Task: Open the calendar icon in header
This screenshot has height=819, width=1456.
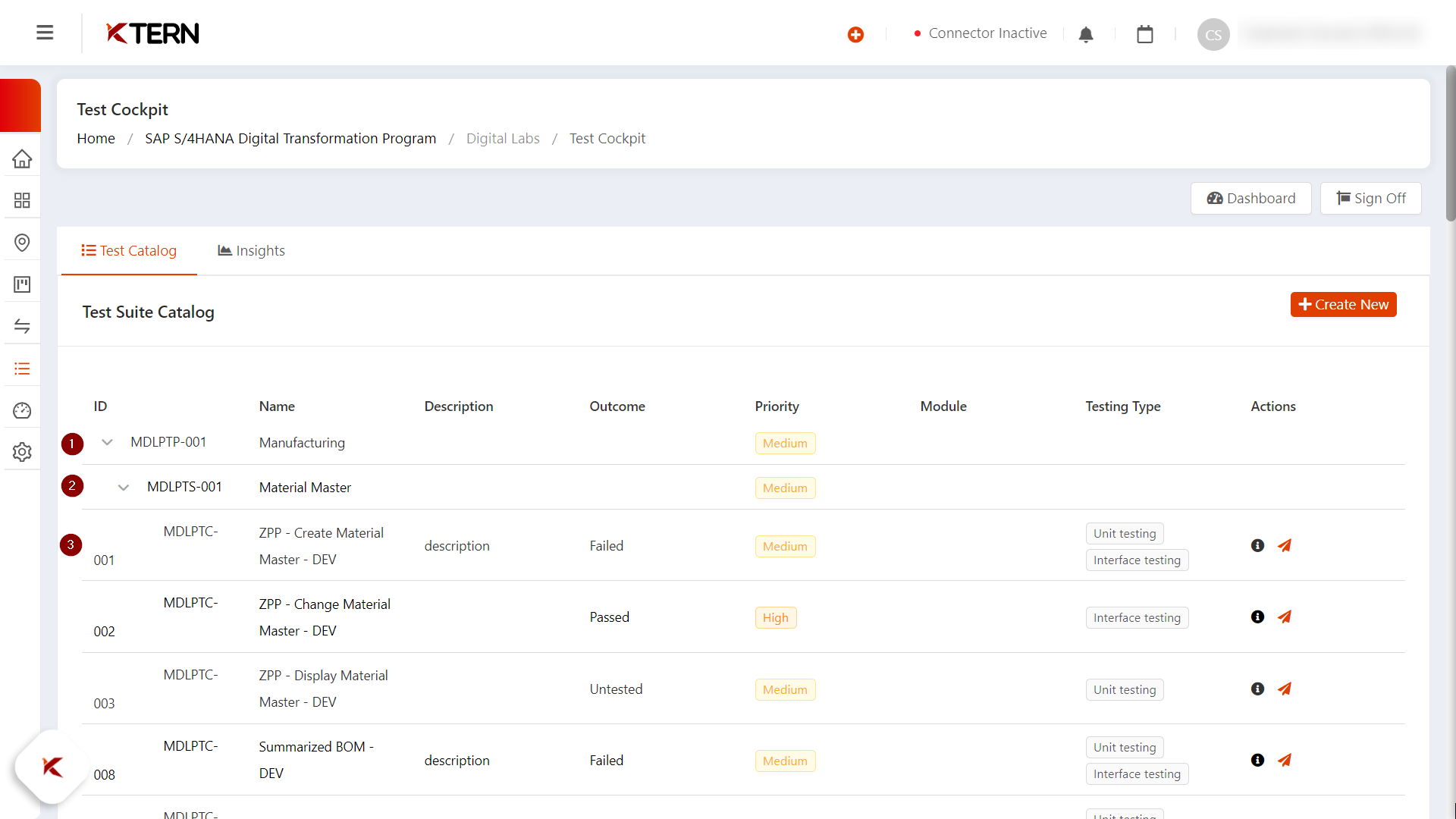Action: (1145, 34)
